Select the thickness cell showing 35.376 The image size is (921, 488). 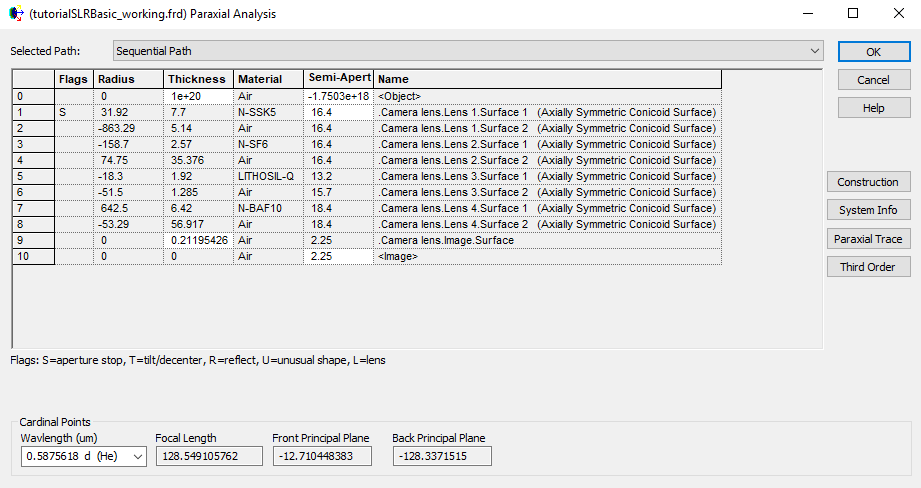pos(198,161)
